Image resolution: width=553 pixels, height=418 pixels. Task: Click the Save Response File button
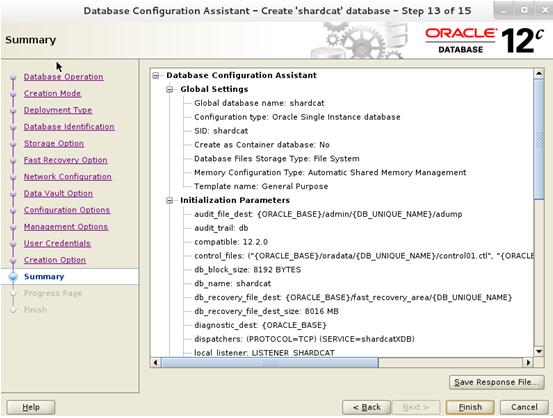[x=497, y=382]
